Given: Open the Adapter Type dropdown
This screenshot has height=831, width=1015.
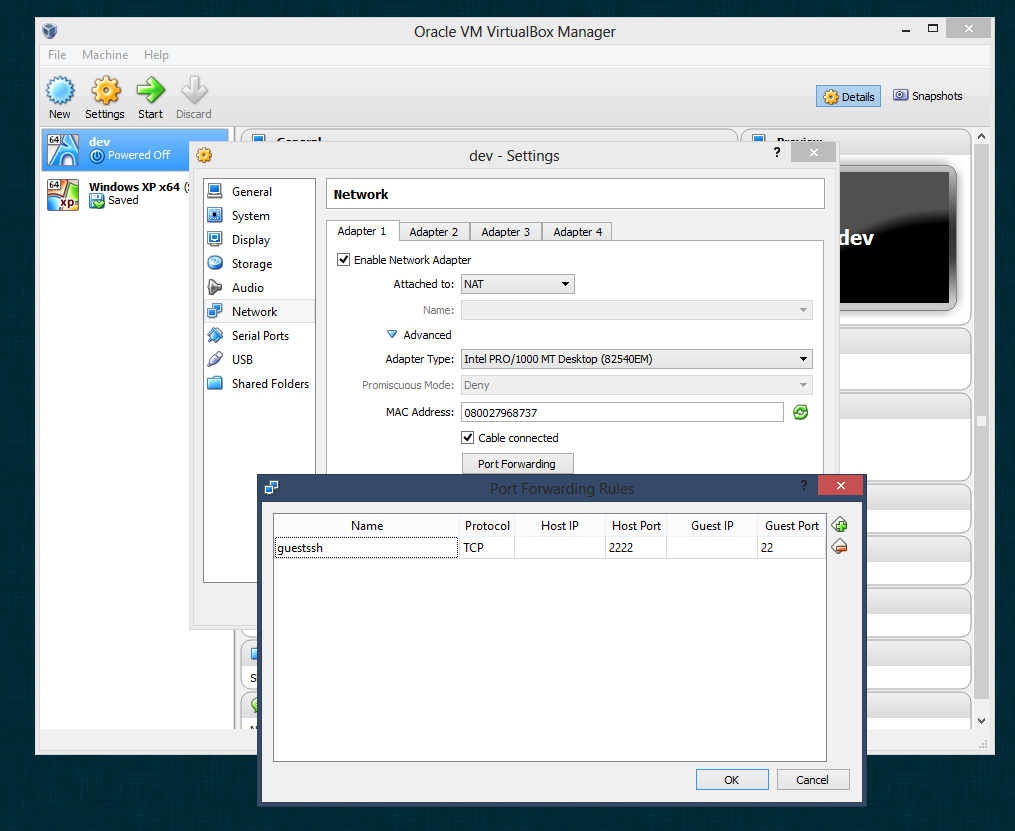Looking at the screenshot, I should click(x=636, y=359).
